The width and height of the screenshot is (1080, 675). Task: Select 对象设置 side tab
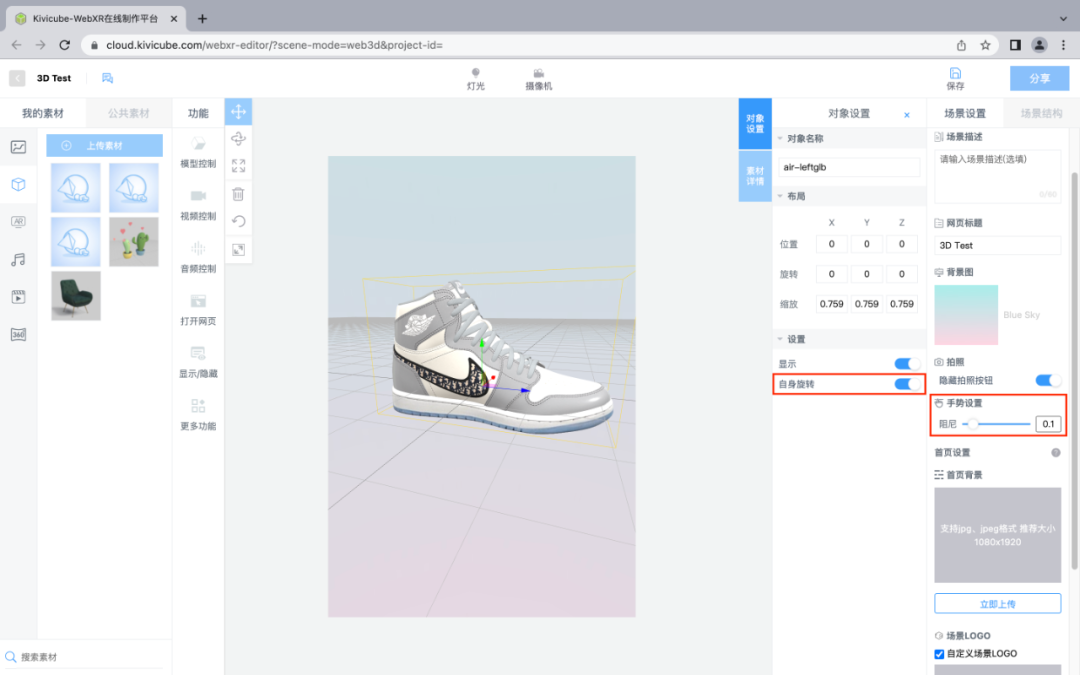[755, 124]
